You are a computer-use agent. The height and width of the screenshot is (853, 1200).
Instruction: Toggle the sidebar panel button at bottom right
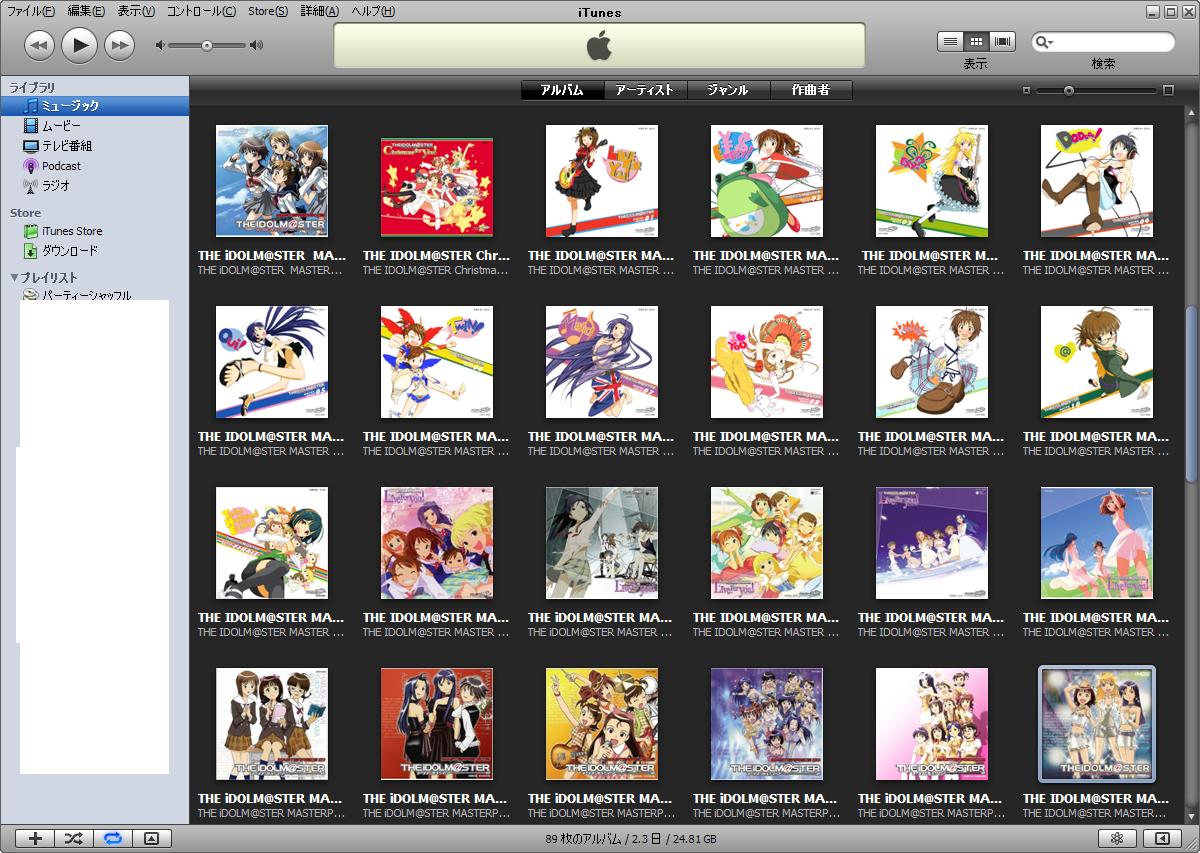click(x=1161, y=839)
